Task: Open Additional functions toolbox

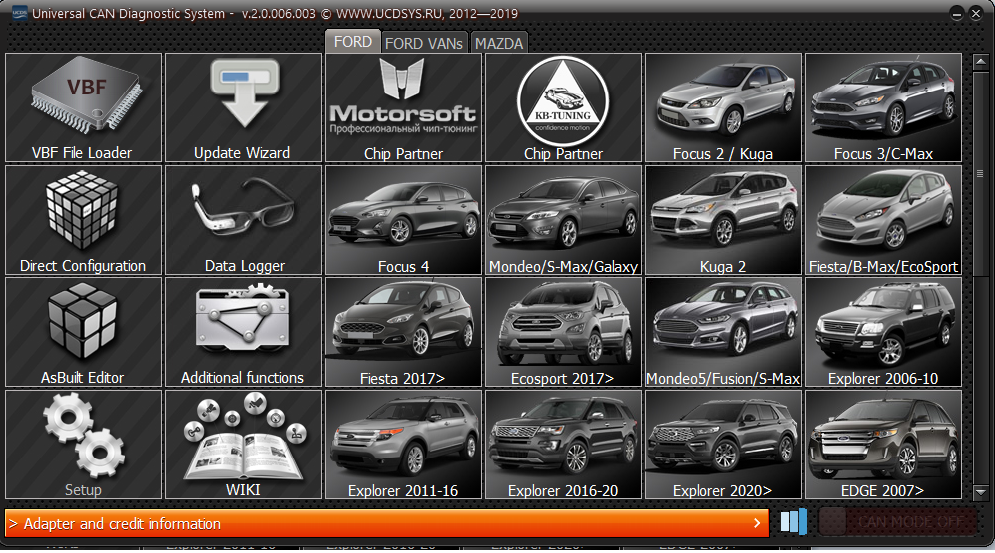Action: coord(243,332)
